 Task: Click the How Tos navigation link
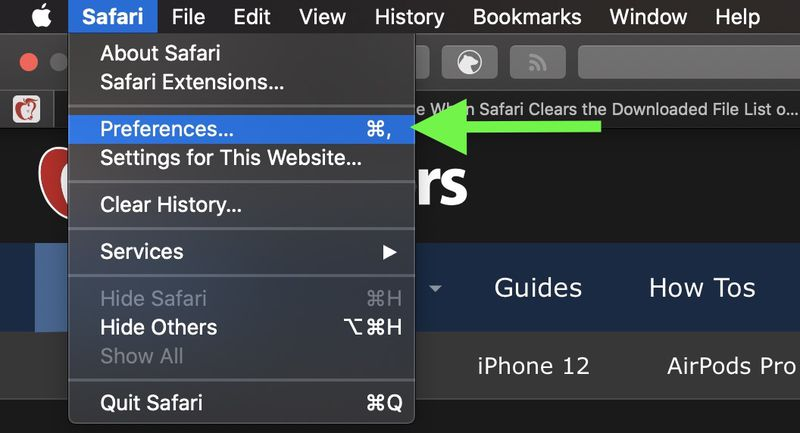tap(702, 288)
